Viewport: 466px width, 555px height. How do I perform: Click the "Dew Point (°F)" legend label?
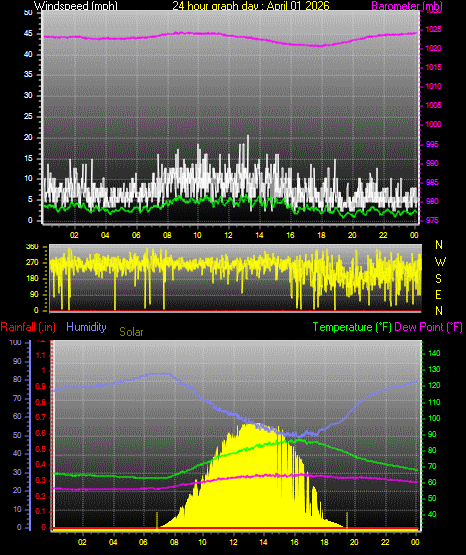click(428, 327)
